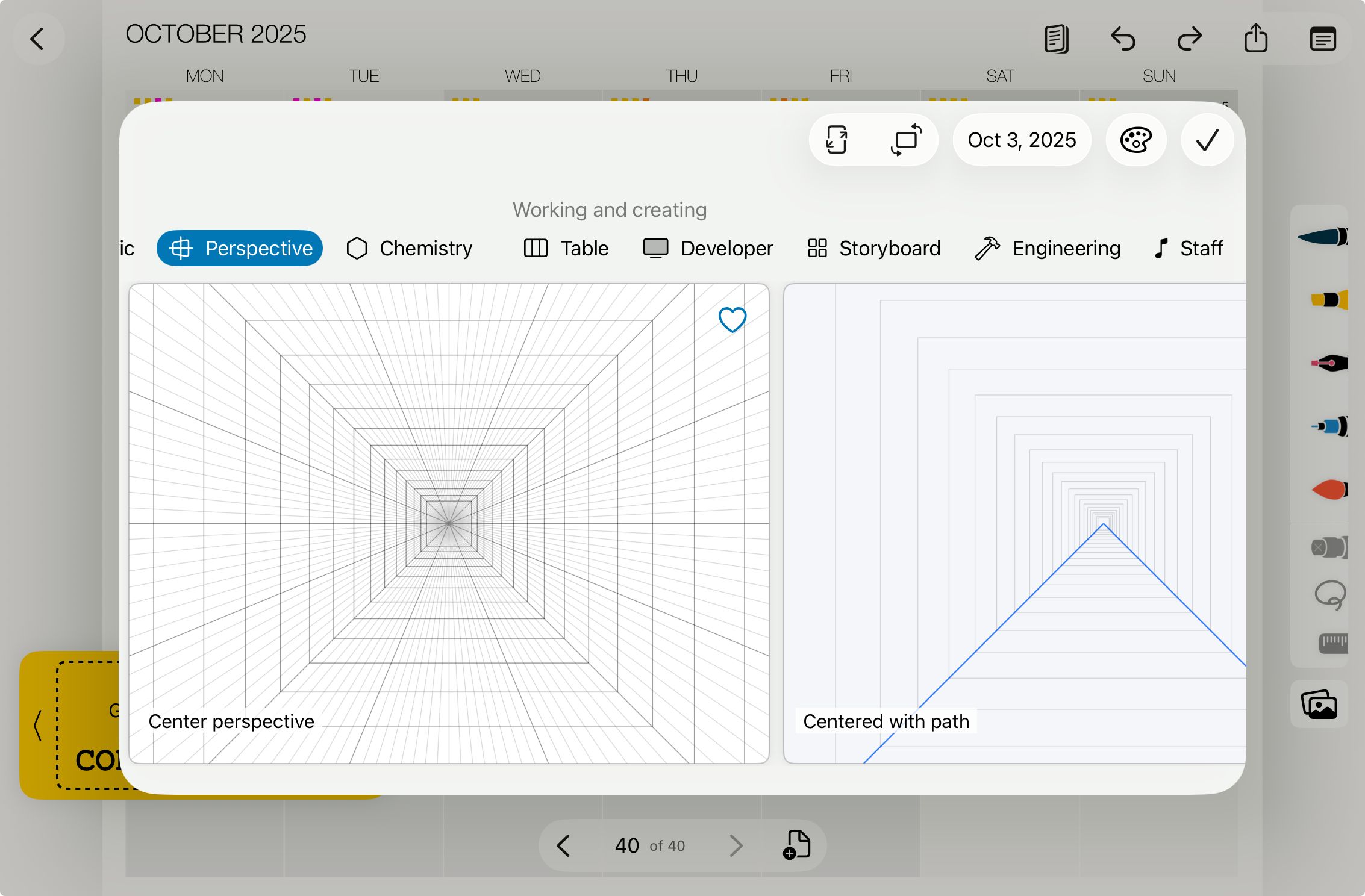This screenshot has width=1365, height=896.
Task: Switch to the Chemistry tab
Action: tap(410, 248)
